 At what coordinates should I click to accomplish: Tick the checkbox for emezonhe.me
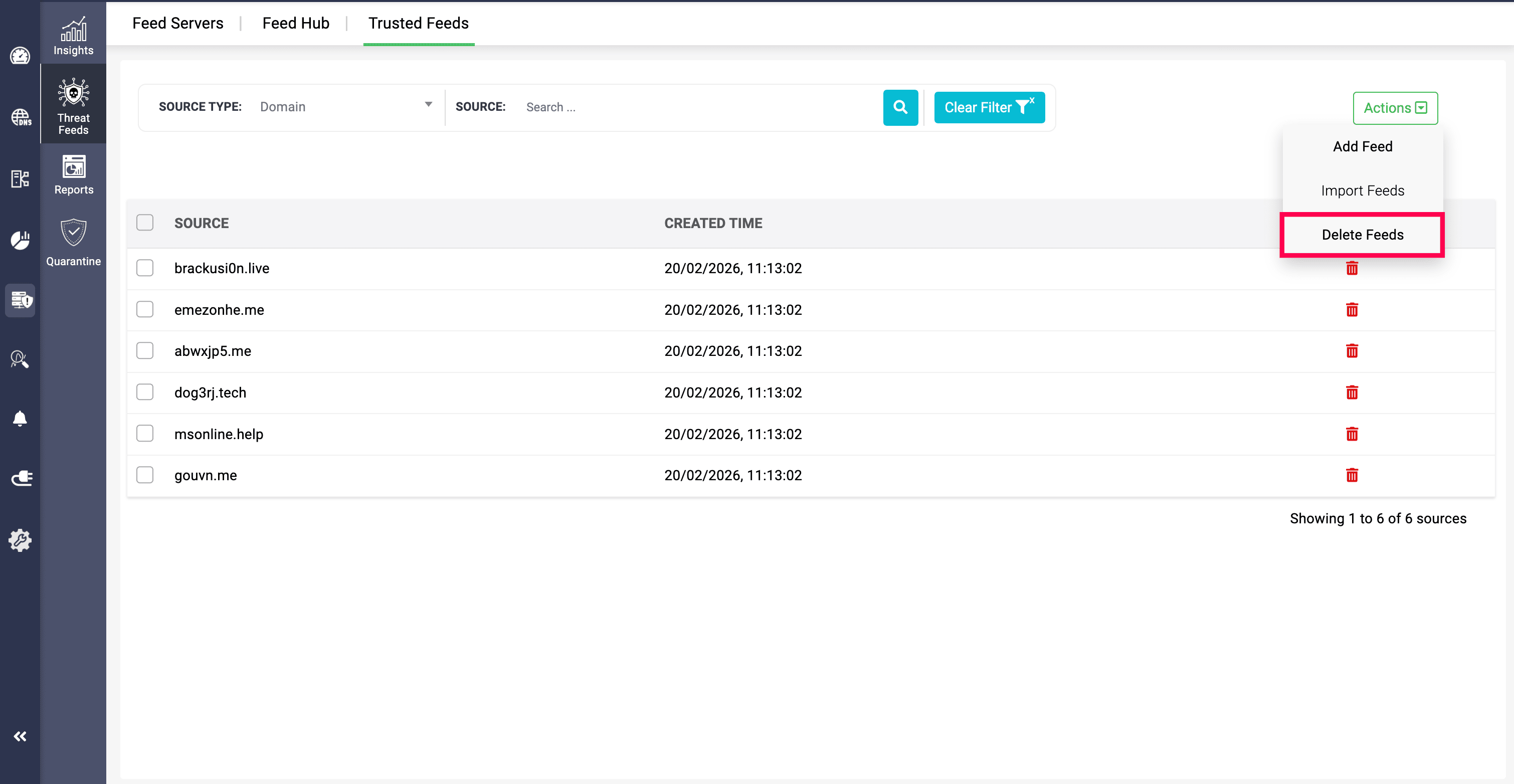tap(144, 309)
